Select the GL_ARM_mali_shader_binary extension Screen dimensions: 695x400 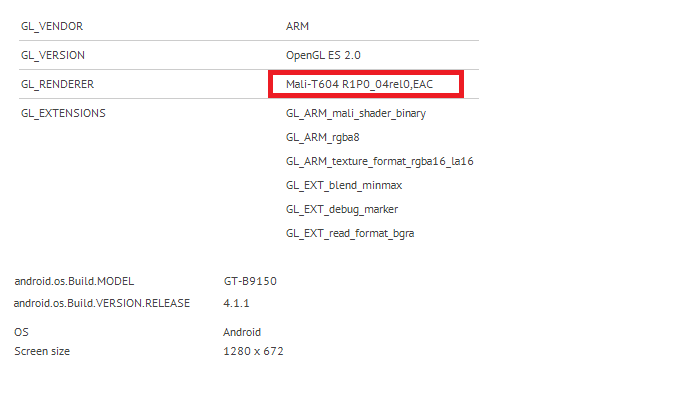(355, 113)
